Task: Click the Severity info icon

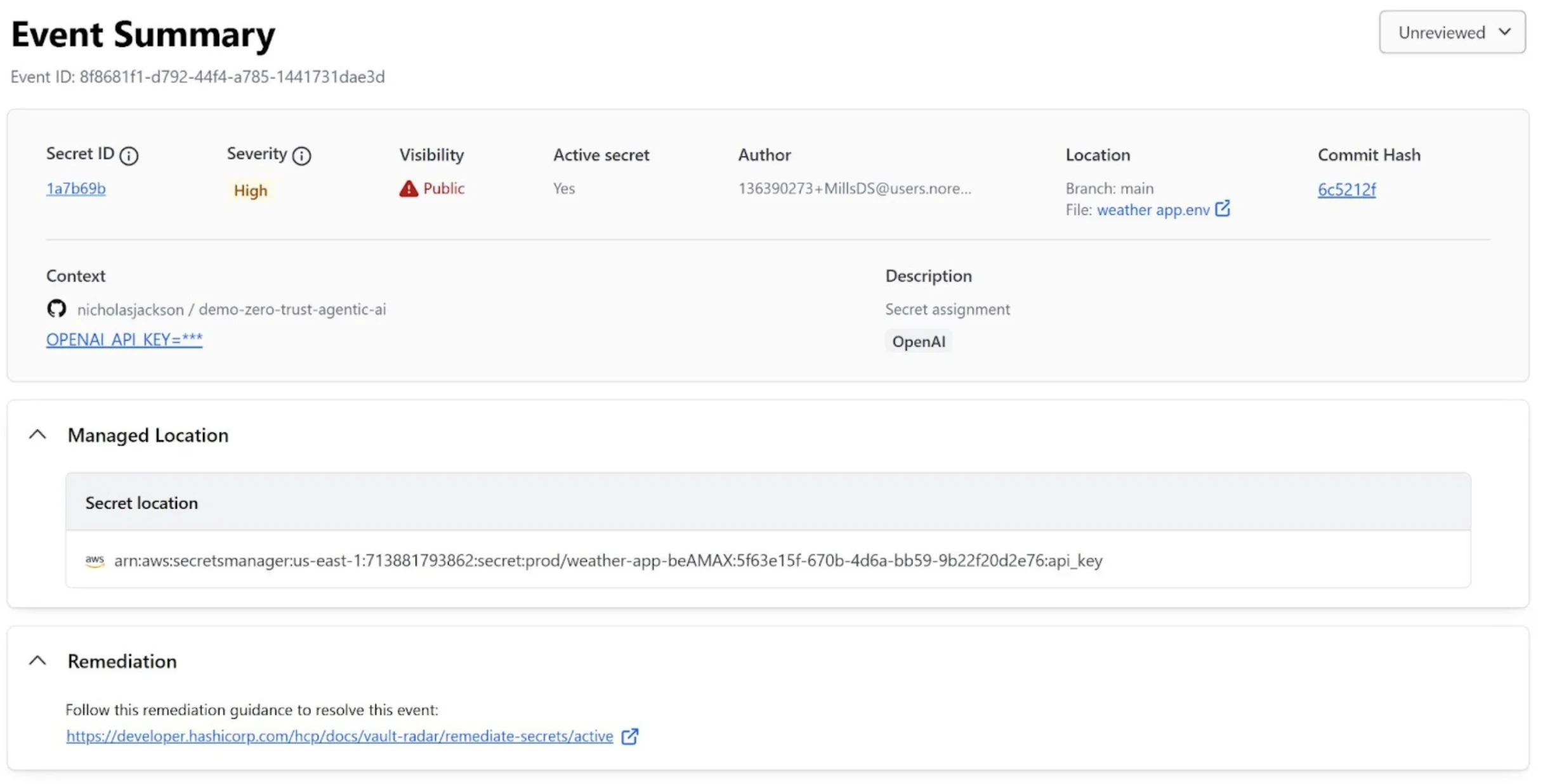Action: pos(301,155)
